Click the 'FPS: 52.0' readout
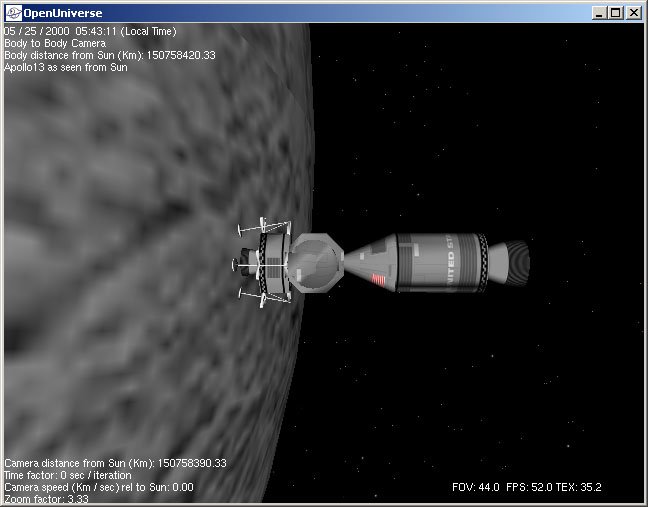648x507 pixels. coord(529,487)
